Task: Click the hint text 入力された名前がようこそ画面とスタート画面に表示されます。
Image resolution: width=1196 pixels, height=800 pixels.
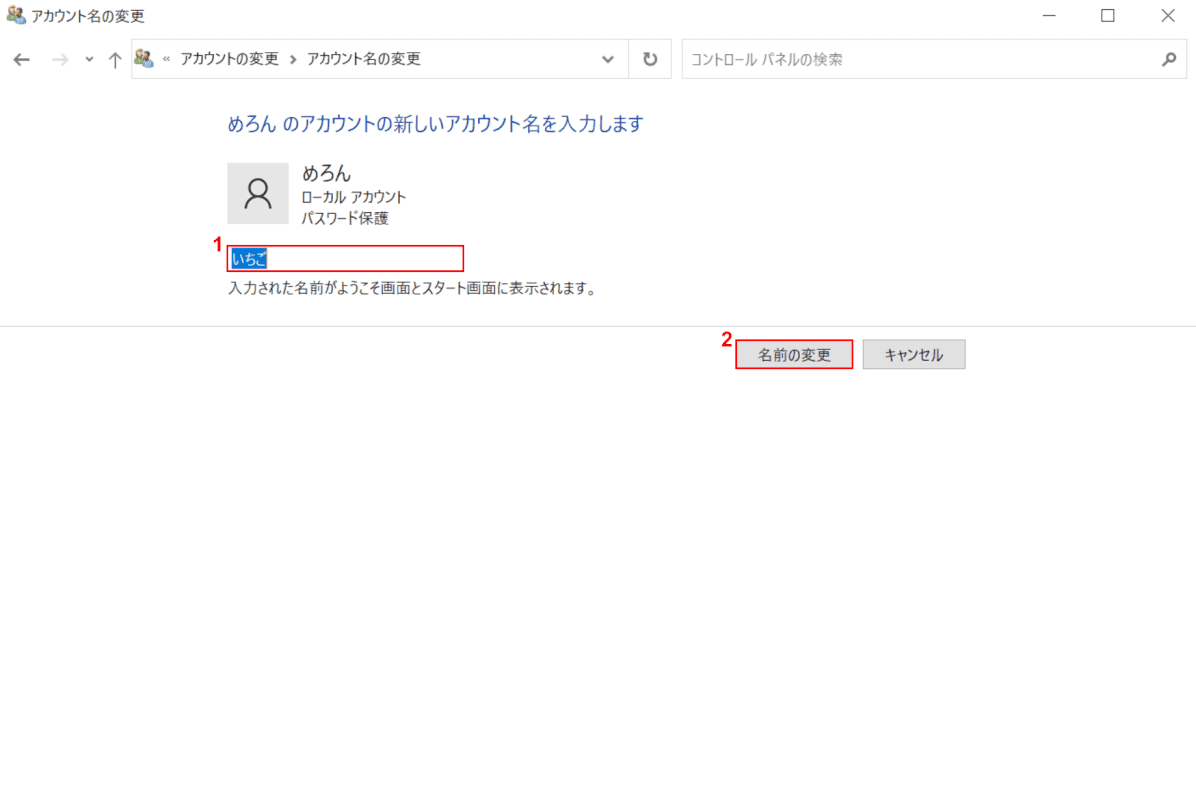Action: [x=413, y=288]
